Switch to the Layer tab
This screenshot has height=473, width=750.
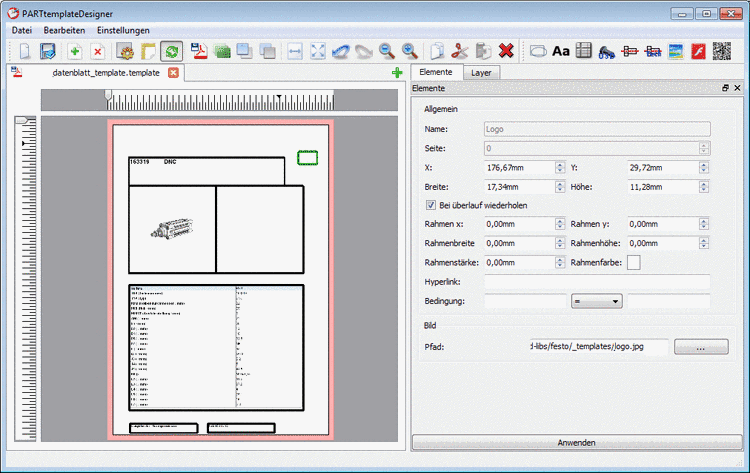pyautogui.click(x=481, y=73)
